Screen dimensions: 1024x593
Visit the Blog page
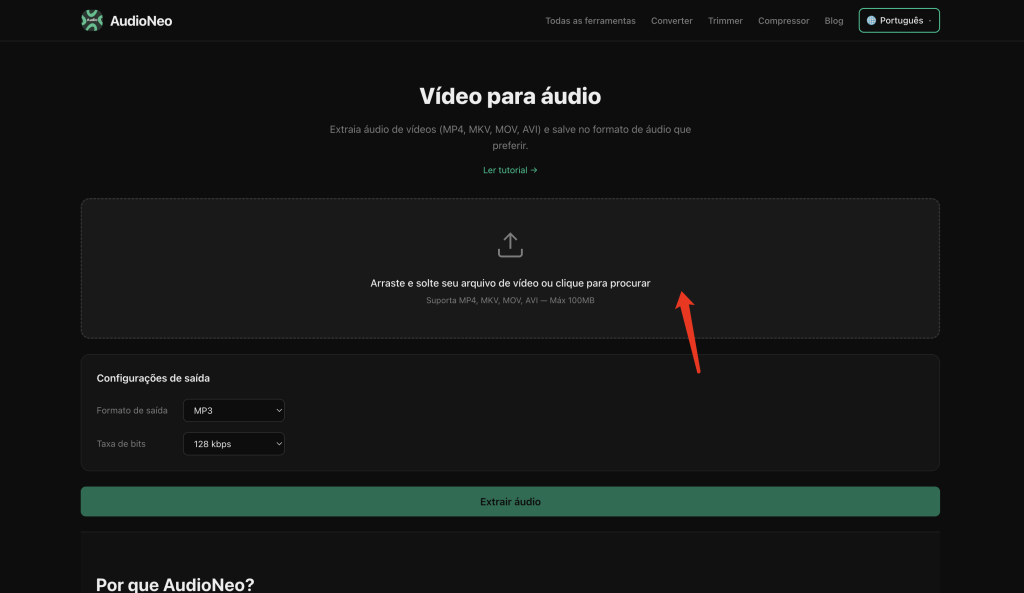(833, 21)
